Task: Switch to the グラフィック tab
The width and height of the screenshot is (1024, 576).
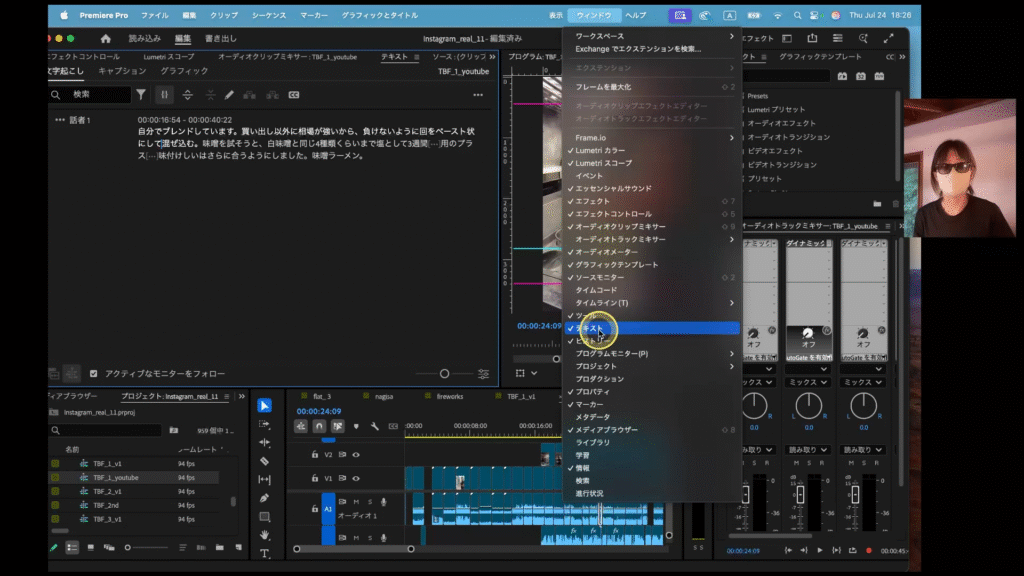Action: click(185, 71)
